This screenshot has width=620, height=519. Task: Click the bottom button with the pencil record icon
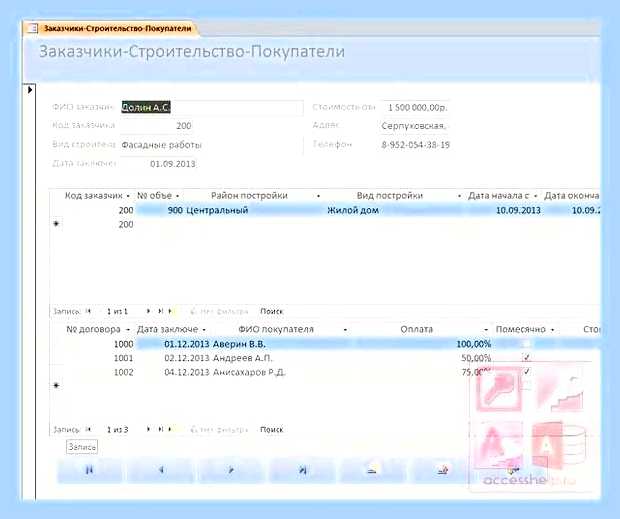point(443,470)
